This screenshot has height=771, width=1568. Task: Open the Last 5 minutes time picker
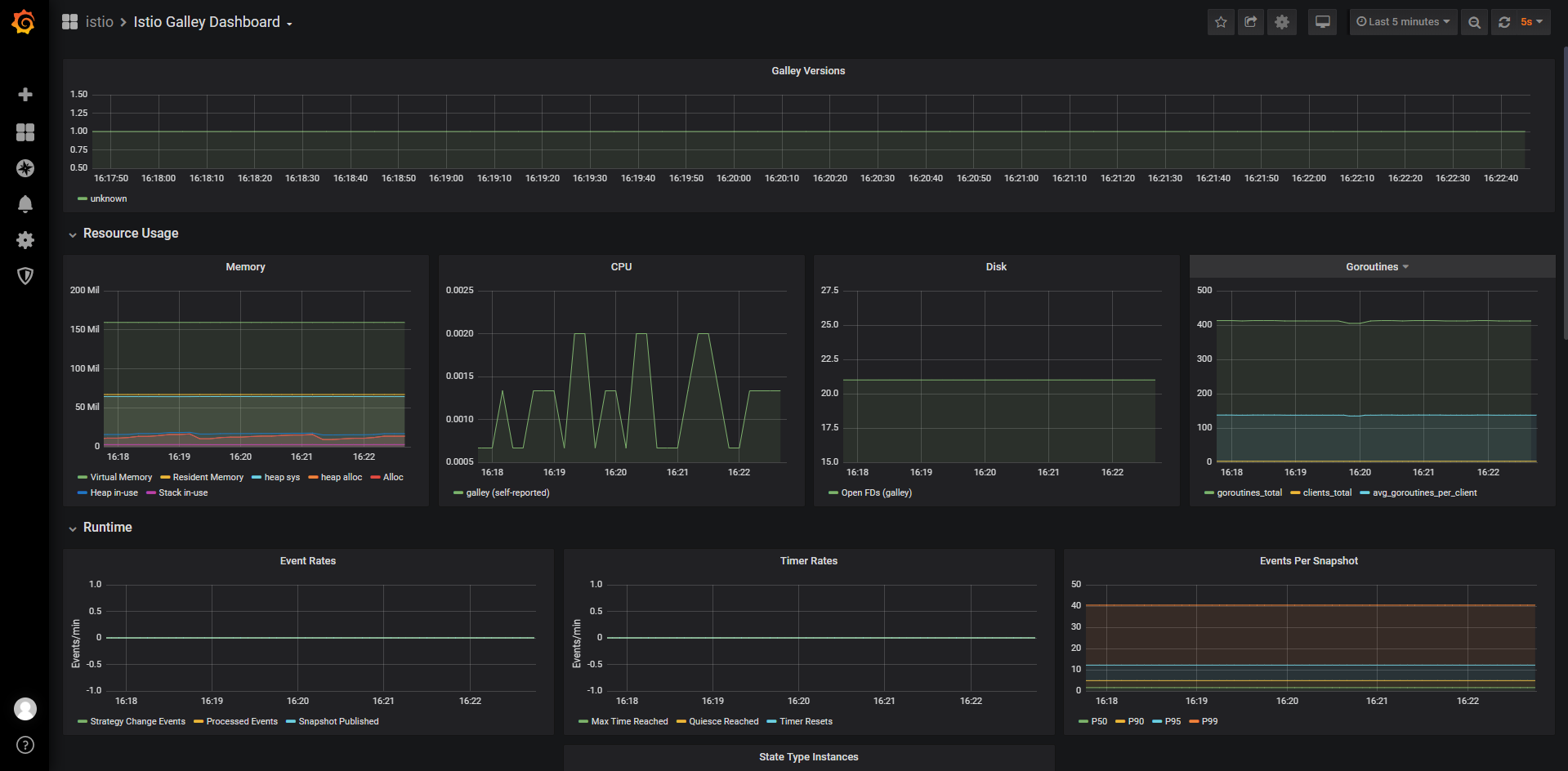(1403, 22)
